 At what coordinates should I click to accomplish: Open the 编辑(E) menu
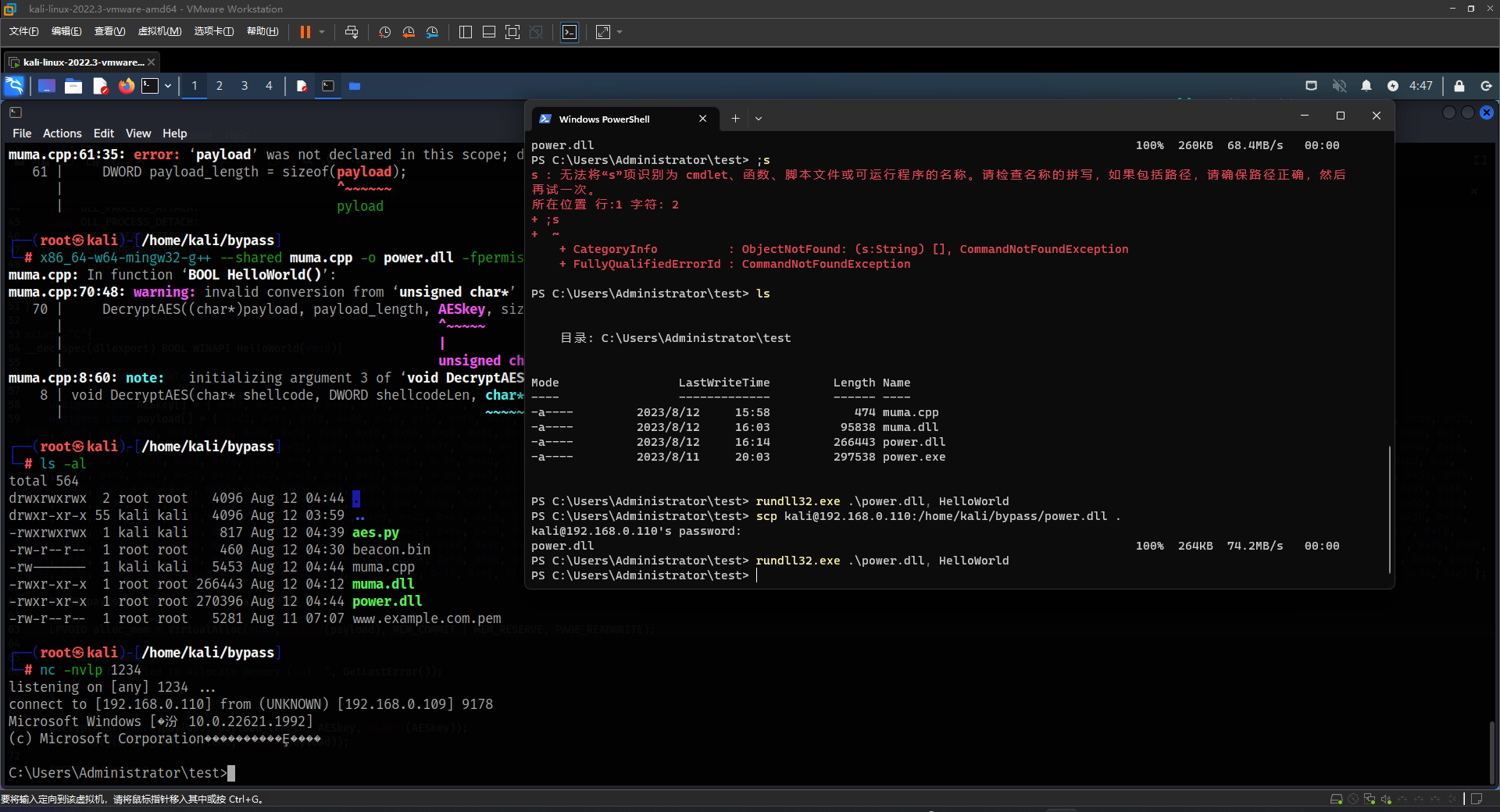pos(66,31)
